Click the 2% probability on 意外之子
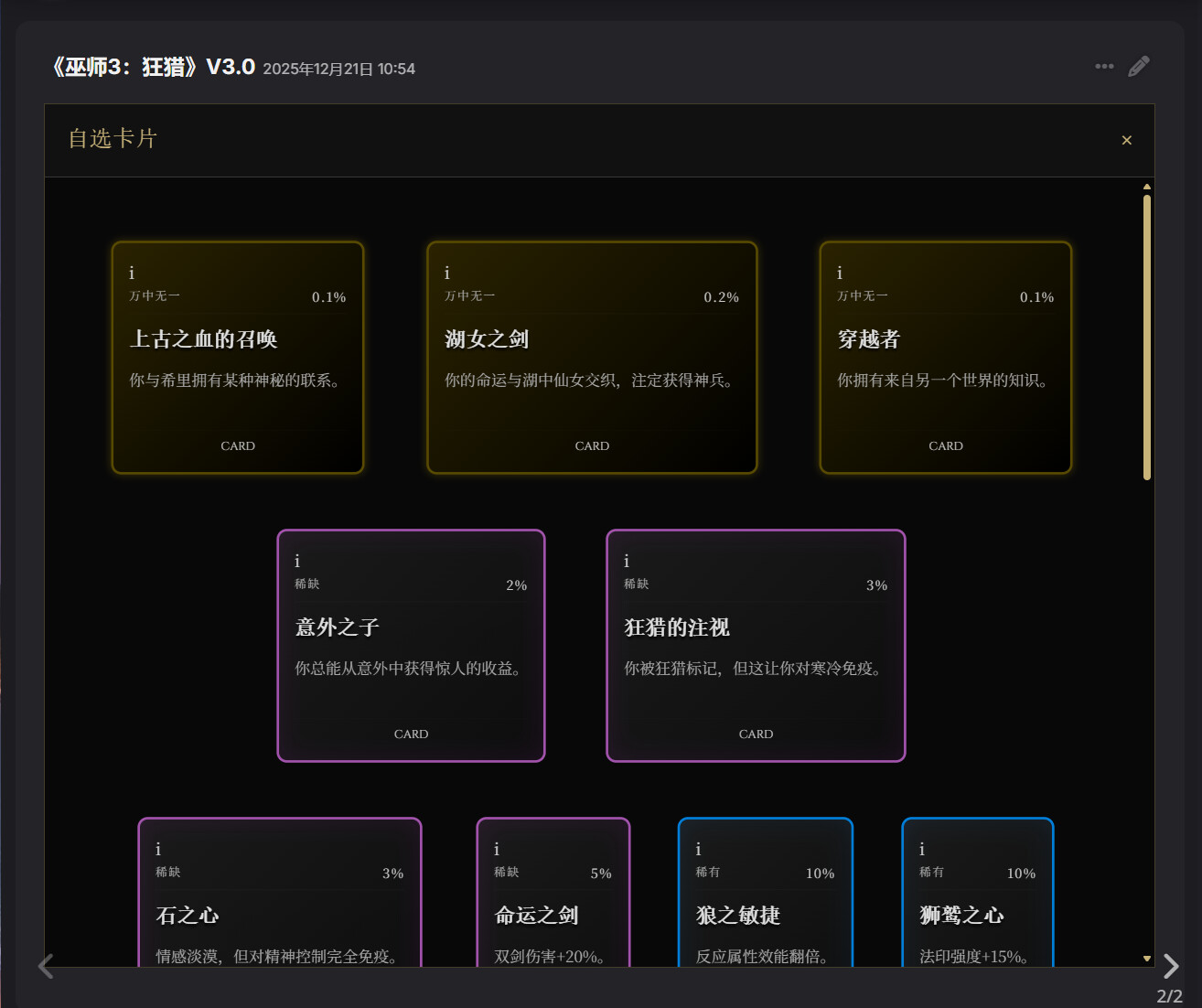The width and height of the screenshot is (1202, 1008). coord(517,585)
